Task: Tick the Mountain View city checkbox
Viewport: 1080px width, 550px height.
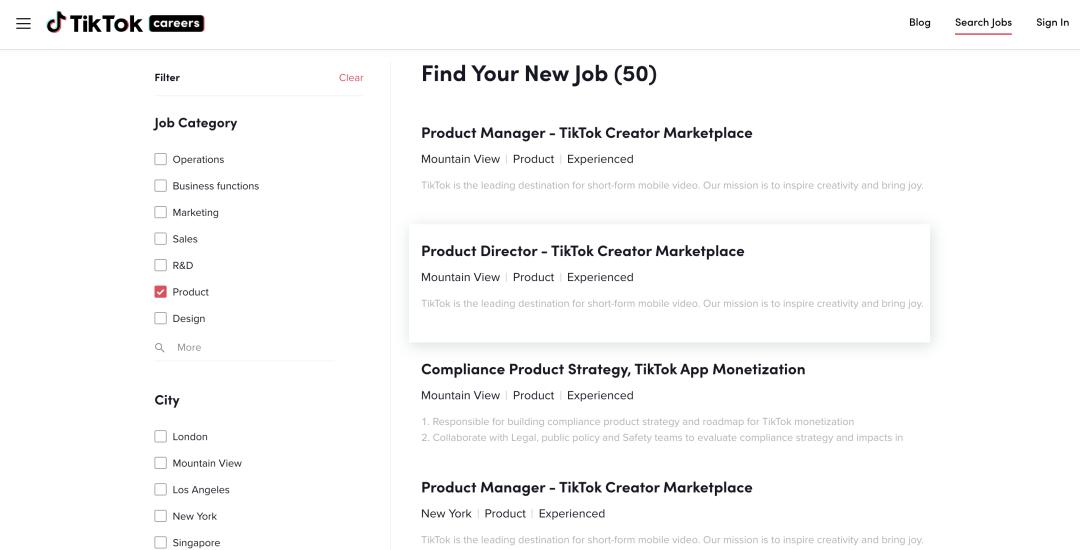Action: 161,463
